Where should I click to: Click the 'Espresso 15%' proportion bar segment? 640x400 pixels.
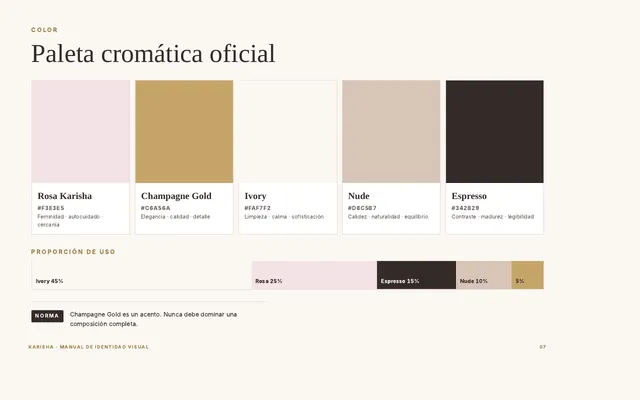click(x=416, y=275)
